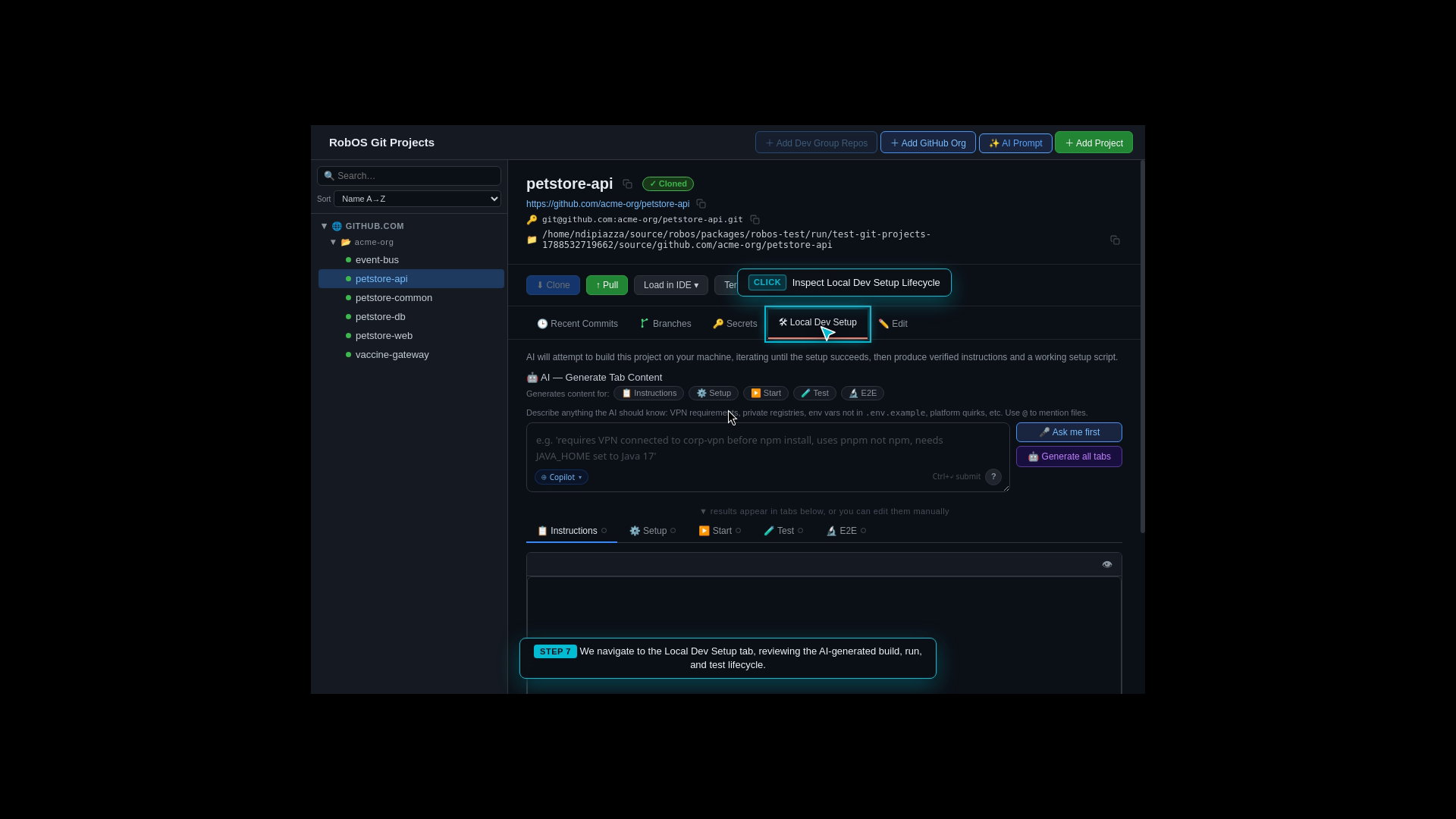Viewport: 1456px width, 819px height.
Task: Select event-bus in project tree
Action: [x=411, y=260]
